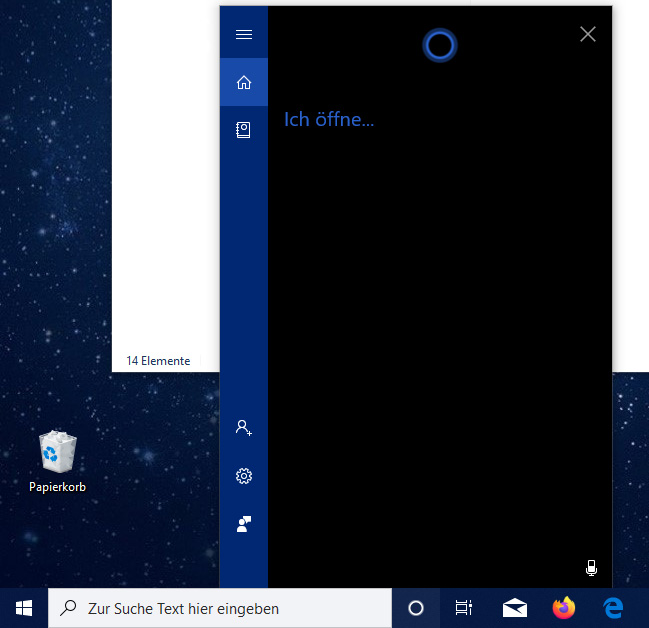Open the Windows Start menu
This screenshot has width=649, height=628.
(x=24, y=608)
